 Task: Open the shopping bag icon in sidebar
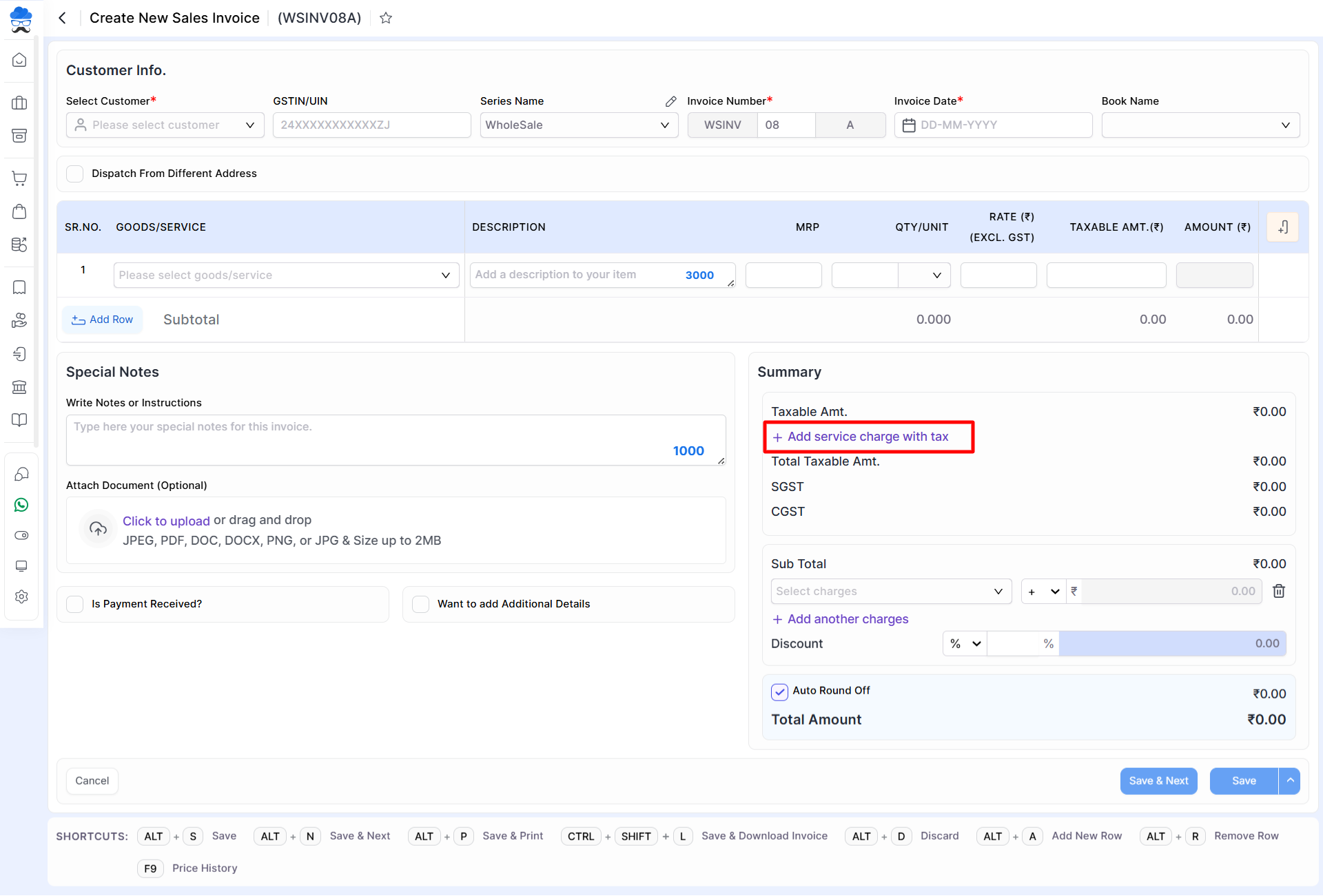tap(20, 211)
